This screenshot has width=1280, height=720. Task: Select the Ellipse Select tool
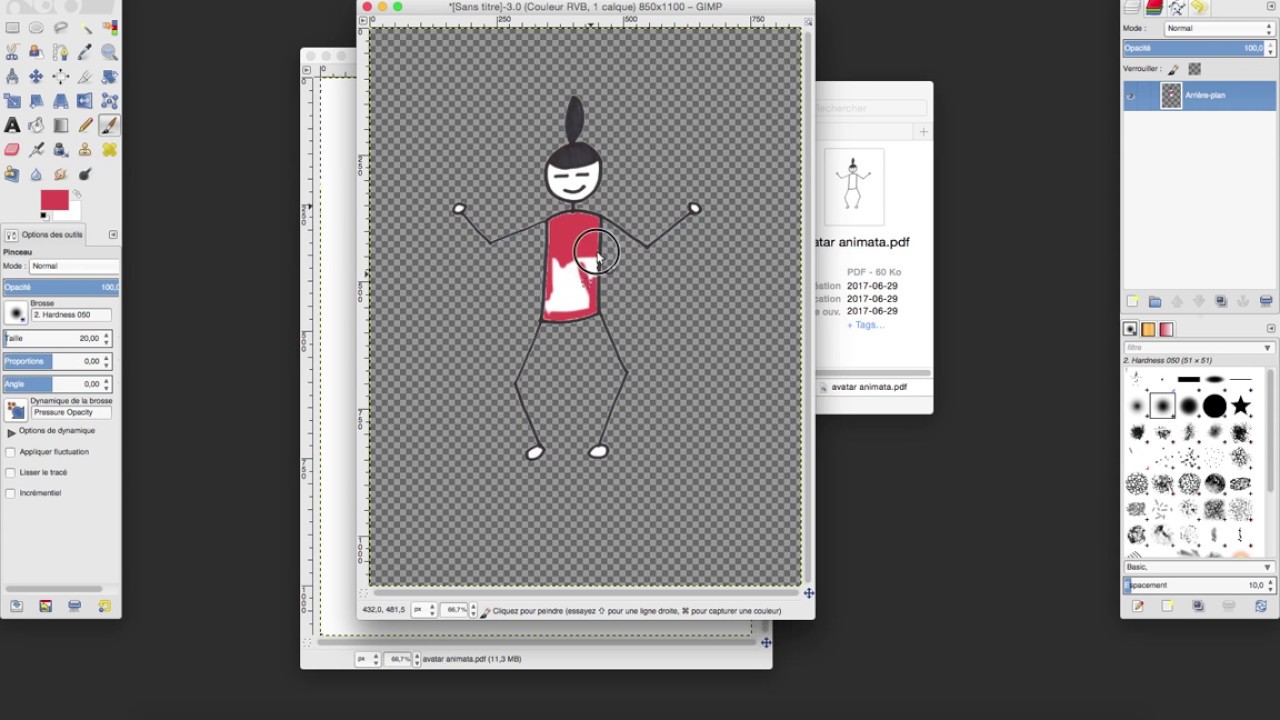click(x=36, y=27)
